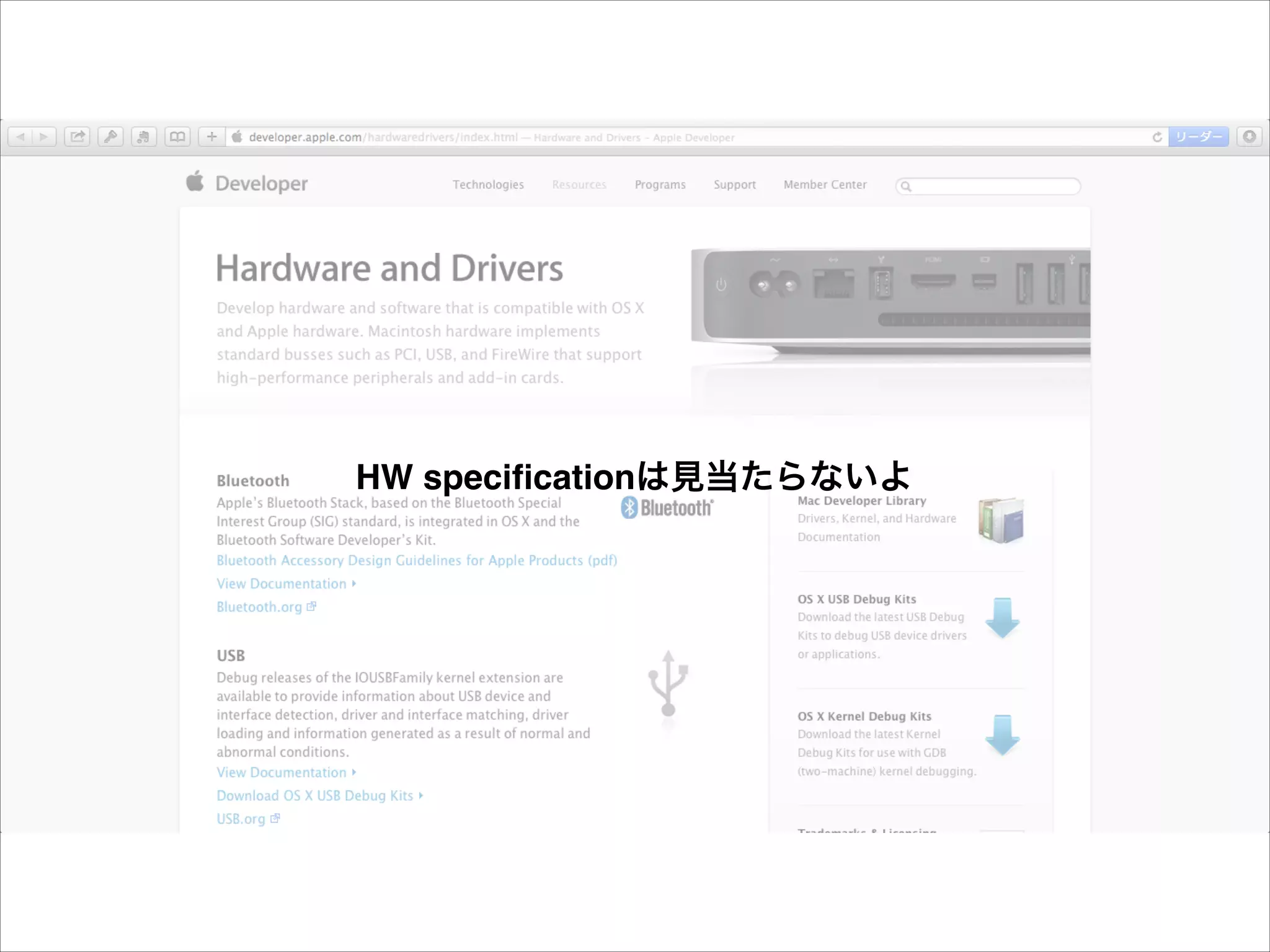The height and width of the screenshot is (952, 1270).
Task: Click the Hardware and Drivers page title
Action: (389, 268)
